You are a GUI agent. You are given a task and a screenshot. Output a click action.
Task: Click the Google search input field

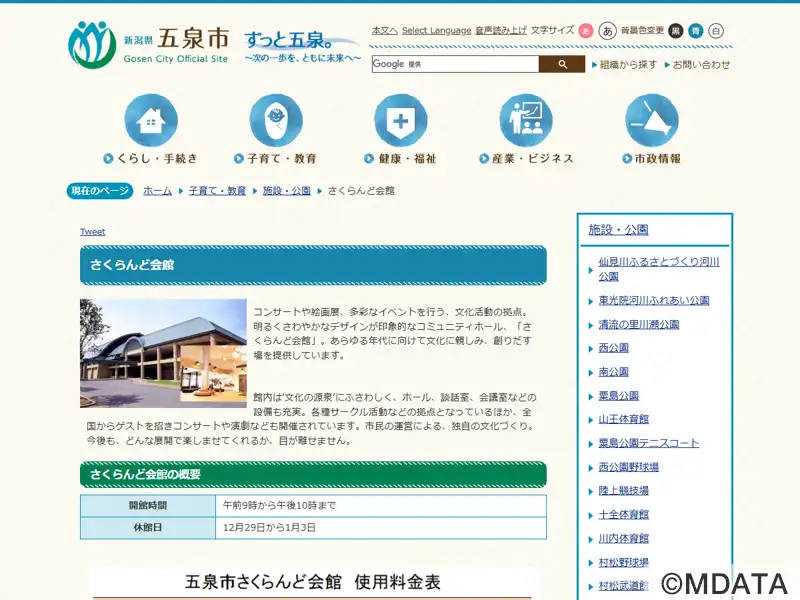click(456, 64)
